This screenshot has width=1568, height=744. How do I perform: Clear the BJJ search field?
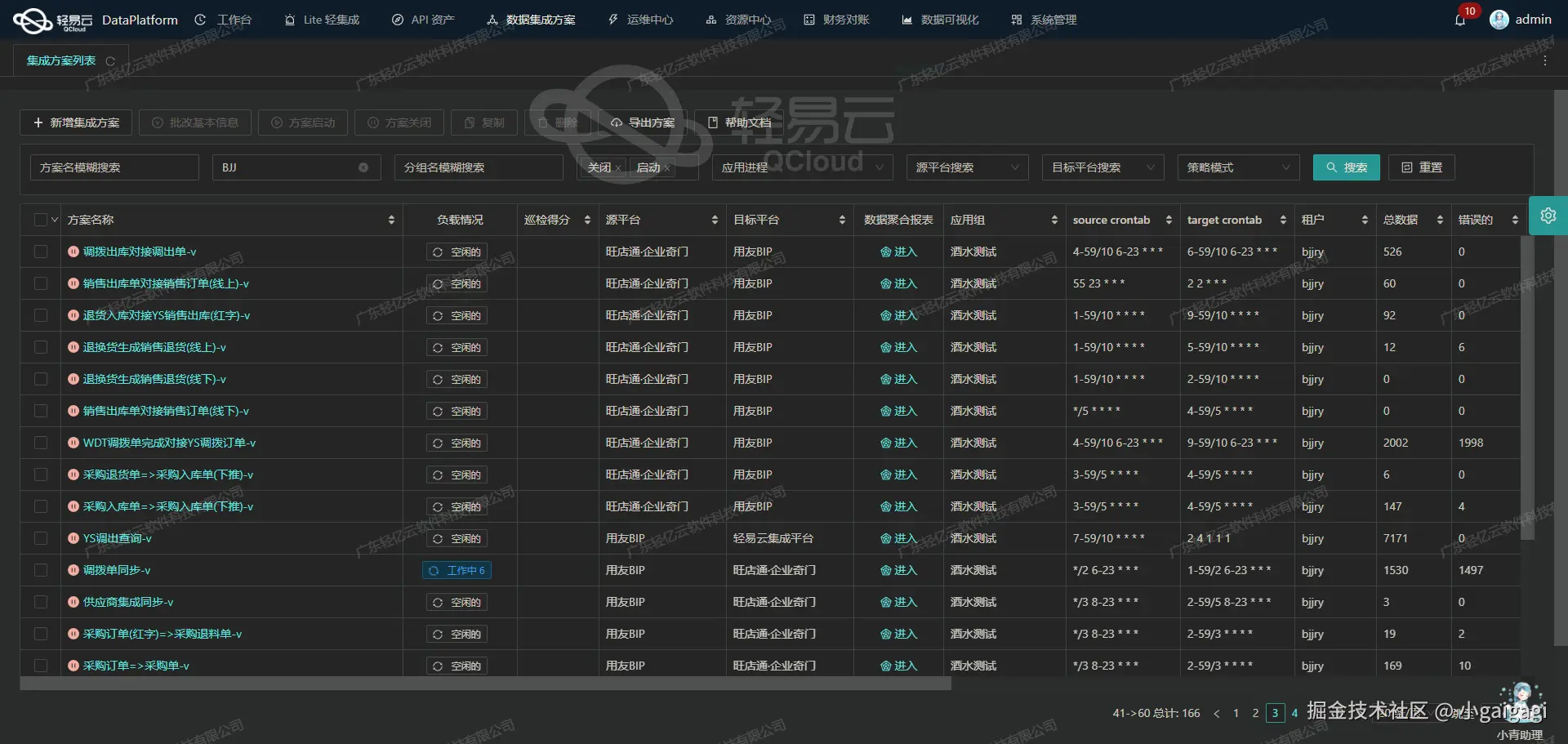363,167
